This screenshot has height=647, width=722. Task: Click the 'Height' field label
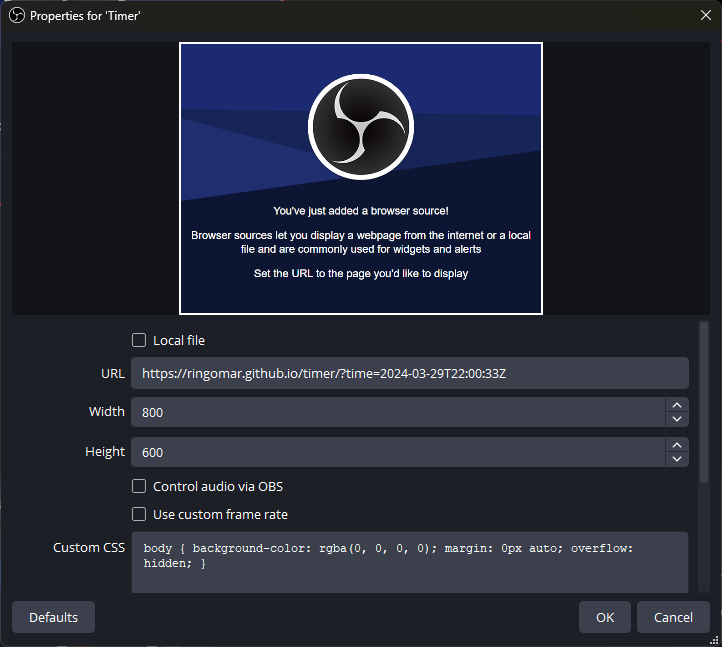pos(105,452)
